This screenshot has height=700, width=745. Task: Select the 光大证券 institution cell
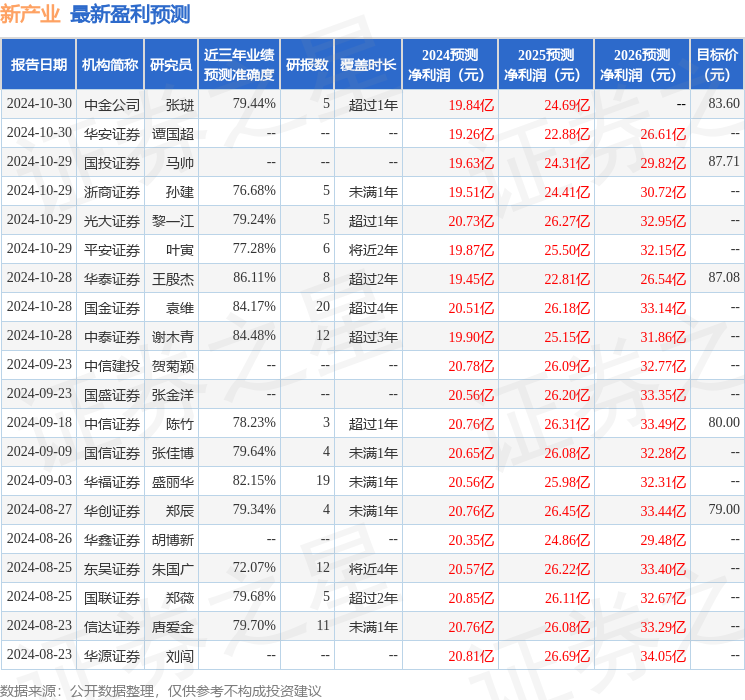(112, 221)
